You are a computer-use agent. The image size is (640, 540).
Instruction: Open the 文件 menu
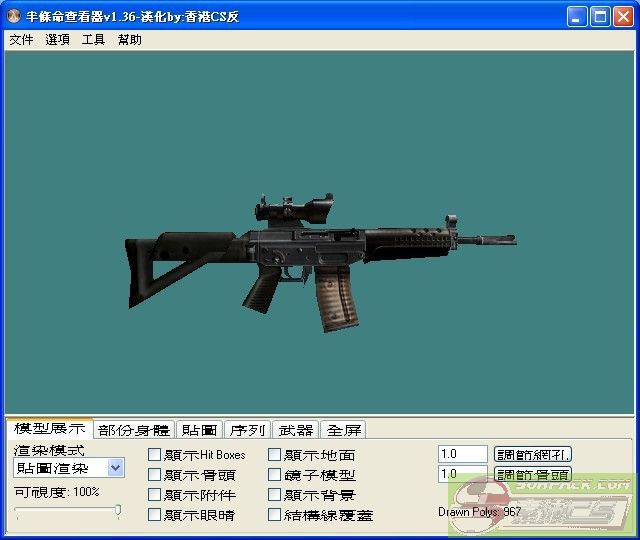(21, 40)
